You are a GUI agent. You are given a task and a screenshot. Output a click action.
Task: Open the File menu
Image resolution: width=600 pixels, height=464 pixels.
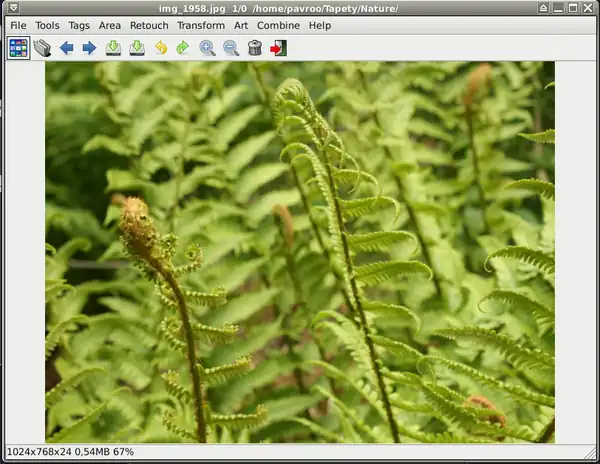18,25
